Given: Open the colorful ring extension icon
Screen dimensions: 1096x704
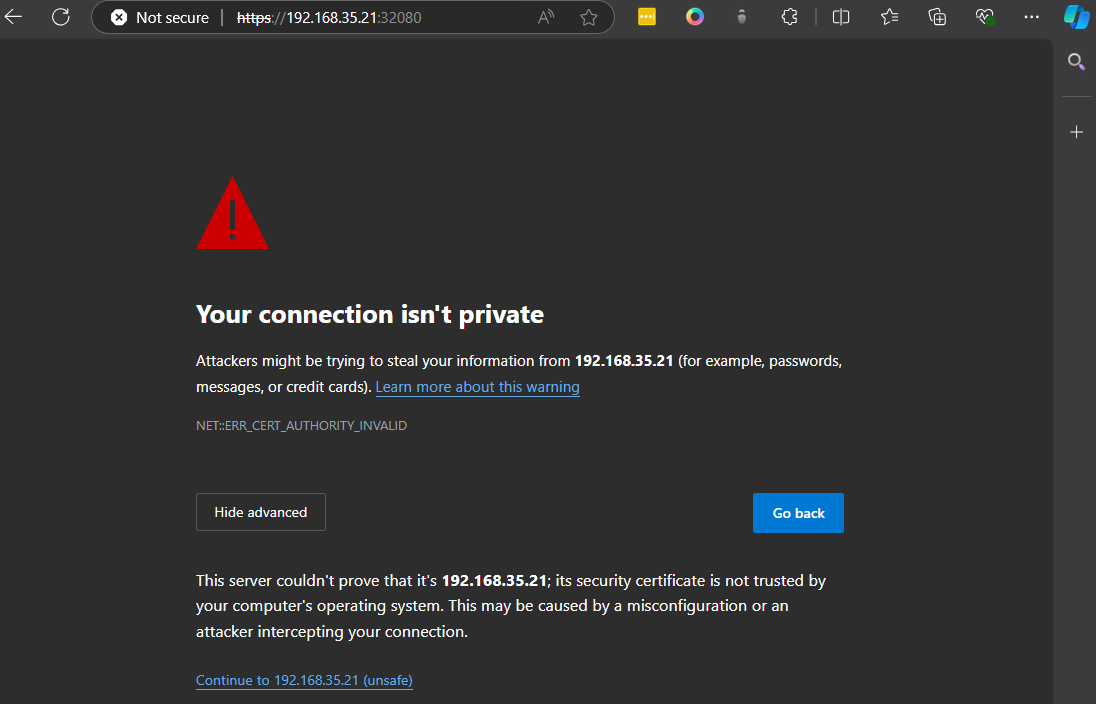Looking at the screenshot, I should click(x=695, y=17).
